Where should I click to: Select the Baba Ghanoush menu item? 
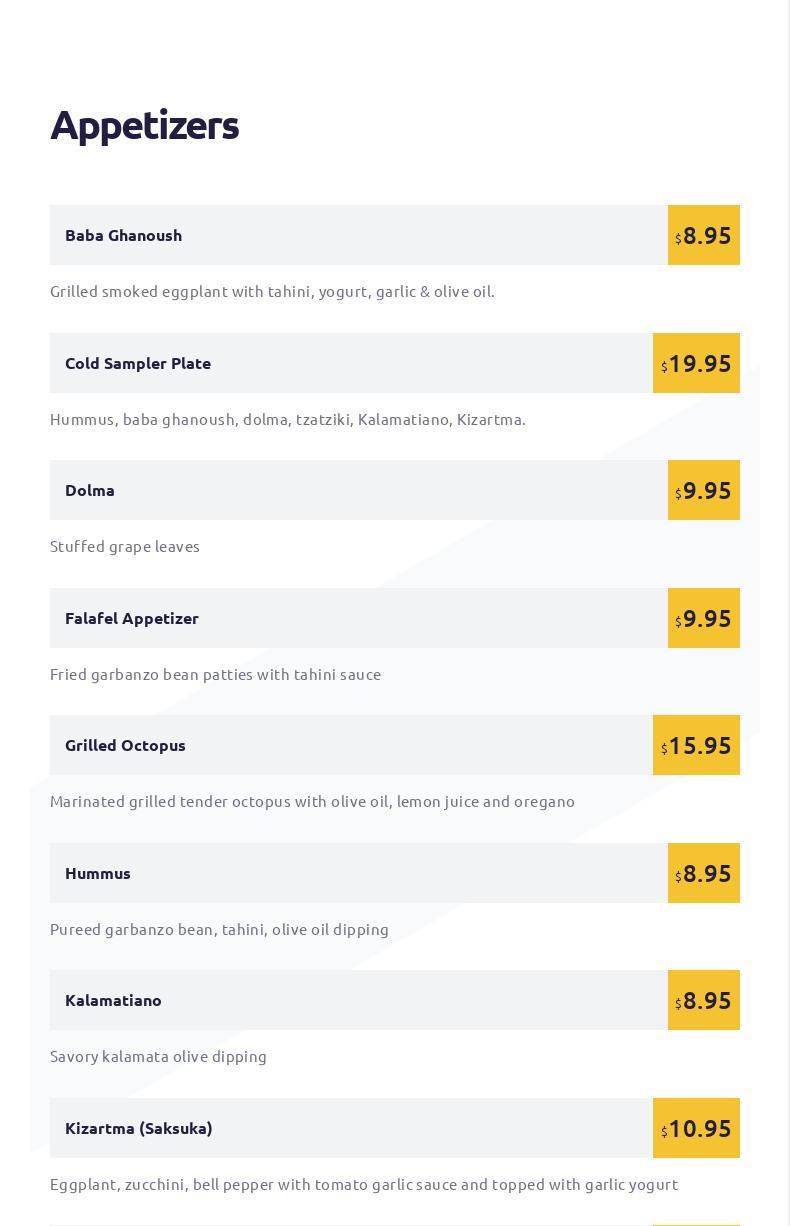coord(123,235)
